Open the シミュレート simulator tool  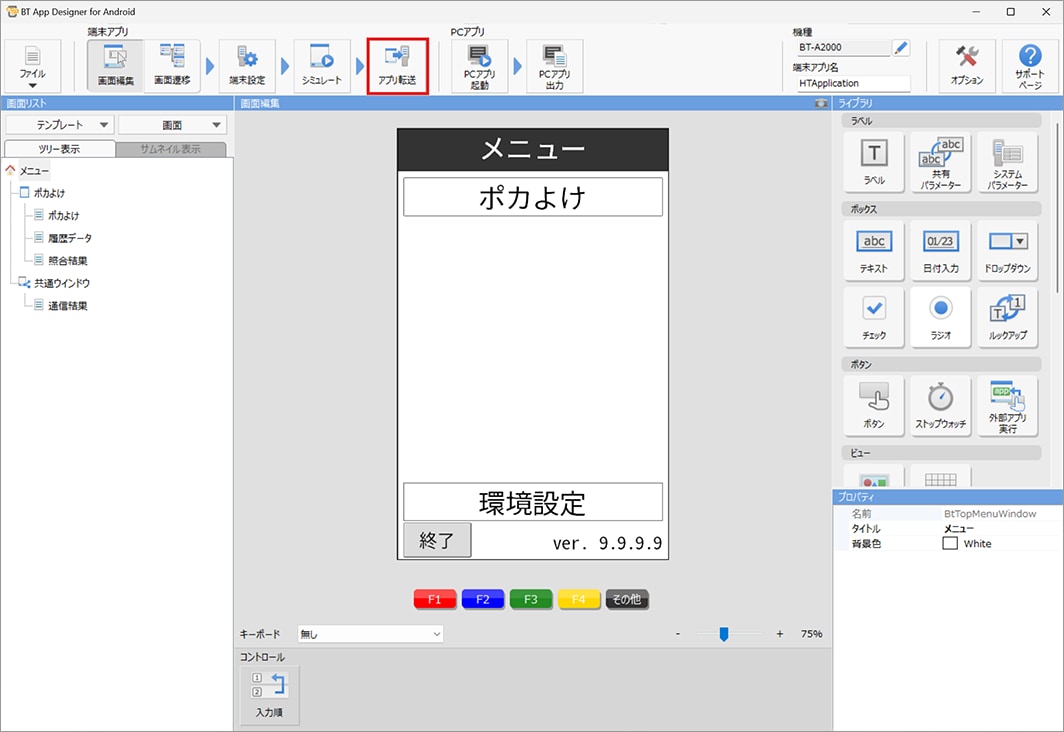coord(321,66)
